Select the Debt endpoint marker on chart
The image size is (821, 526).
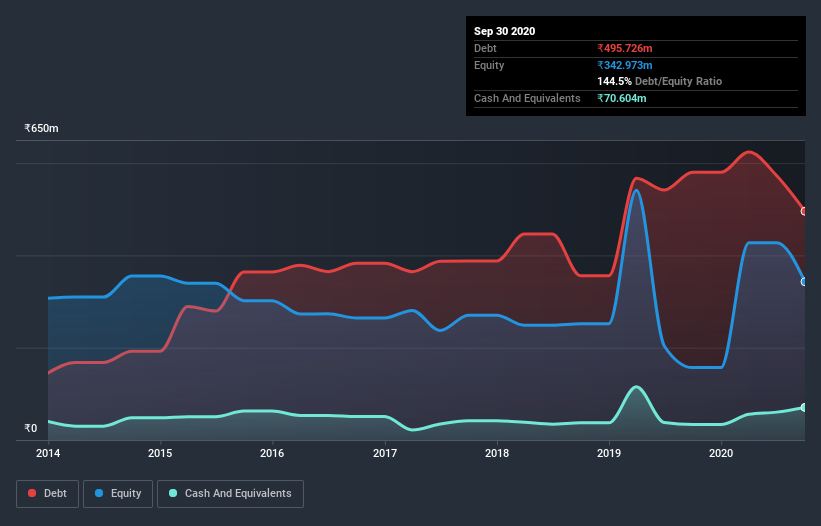[804, 211]
